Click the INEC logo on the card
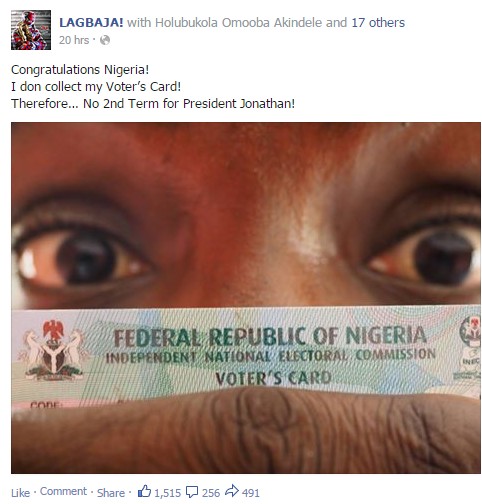This screenshot has width=482, height=504. point(469,348)
